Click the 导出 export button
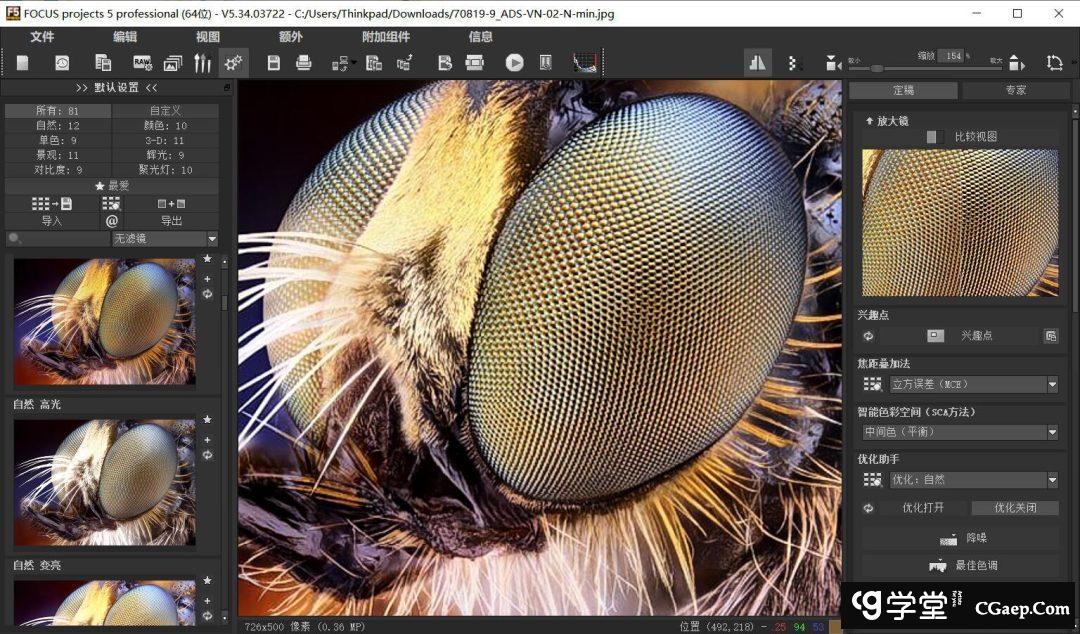This screenshot has height=634, width=1080. tap(171, 221)
